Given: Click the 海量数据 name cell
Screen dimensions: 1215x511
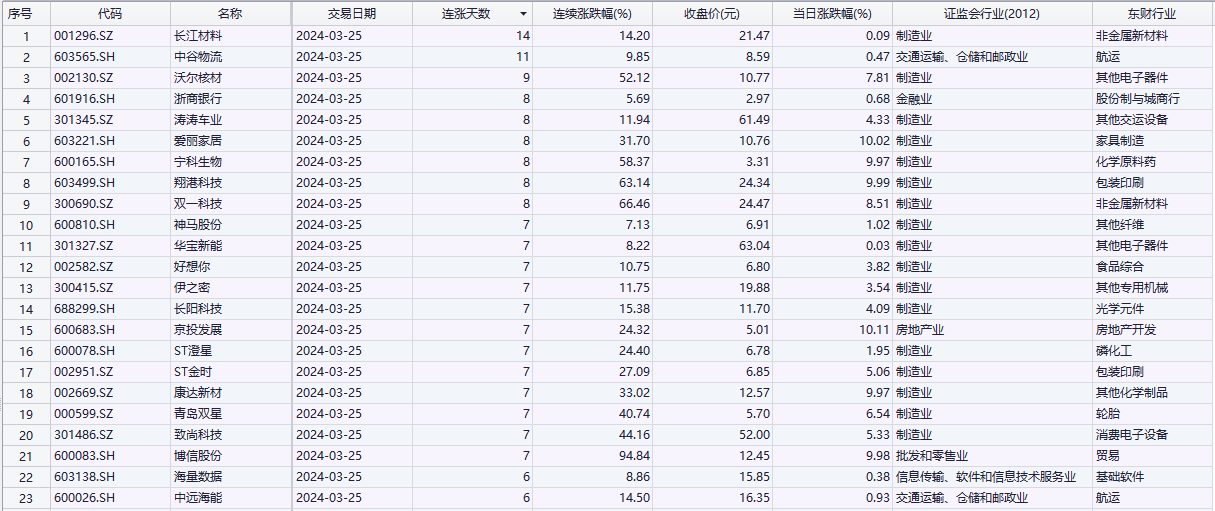Looking at the screenshot, I should pyautogui.click(x=198, y=477).
